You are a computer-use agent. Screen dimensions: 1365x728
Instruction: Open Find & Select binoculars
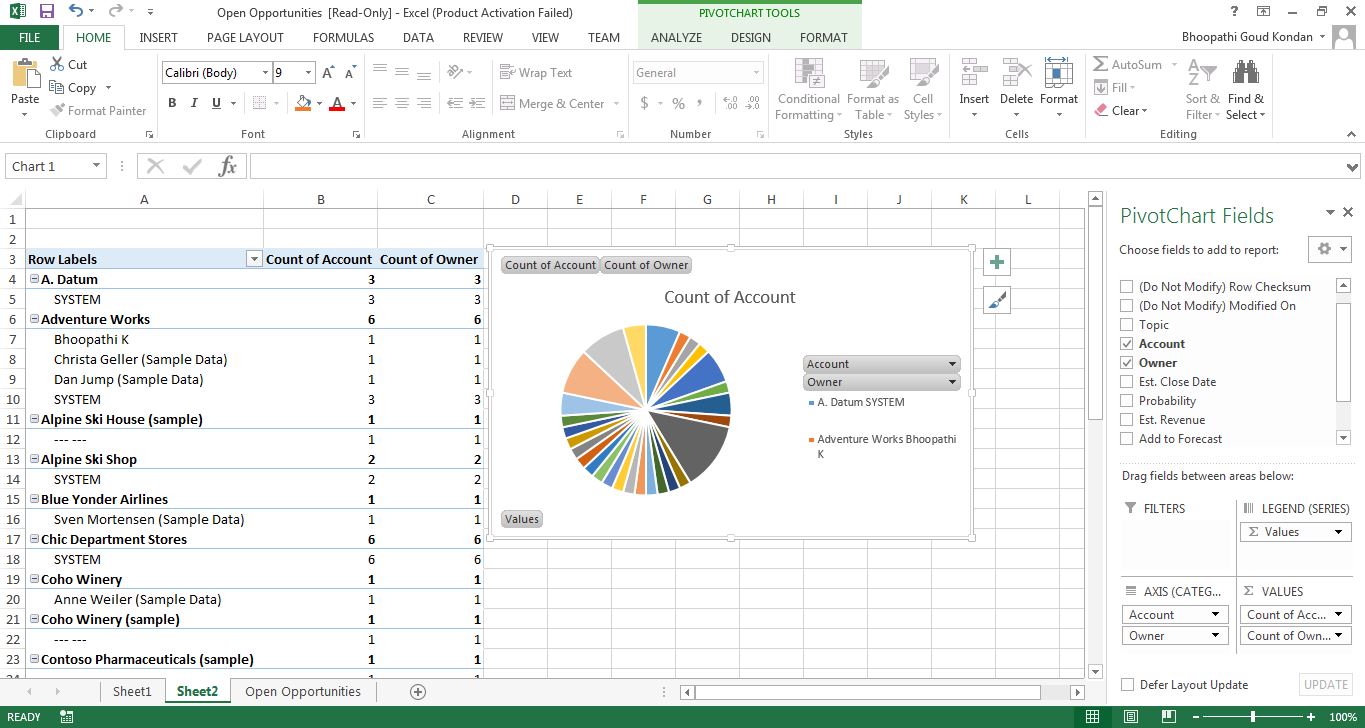1246,90
